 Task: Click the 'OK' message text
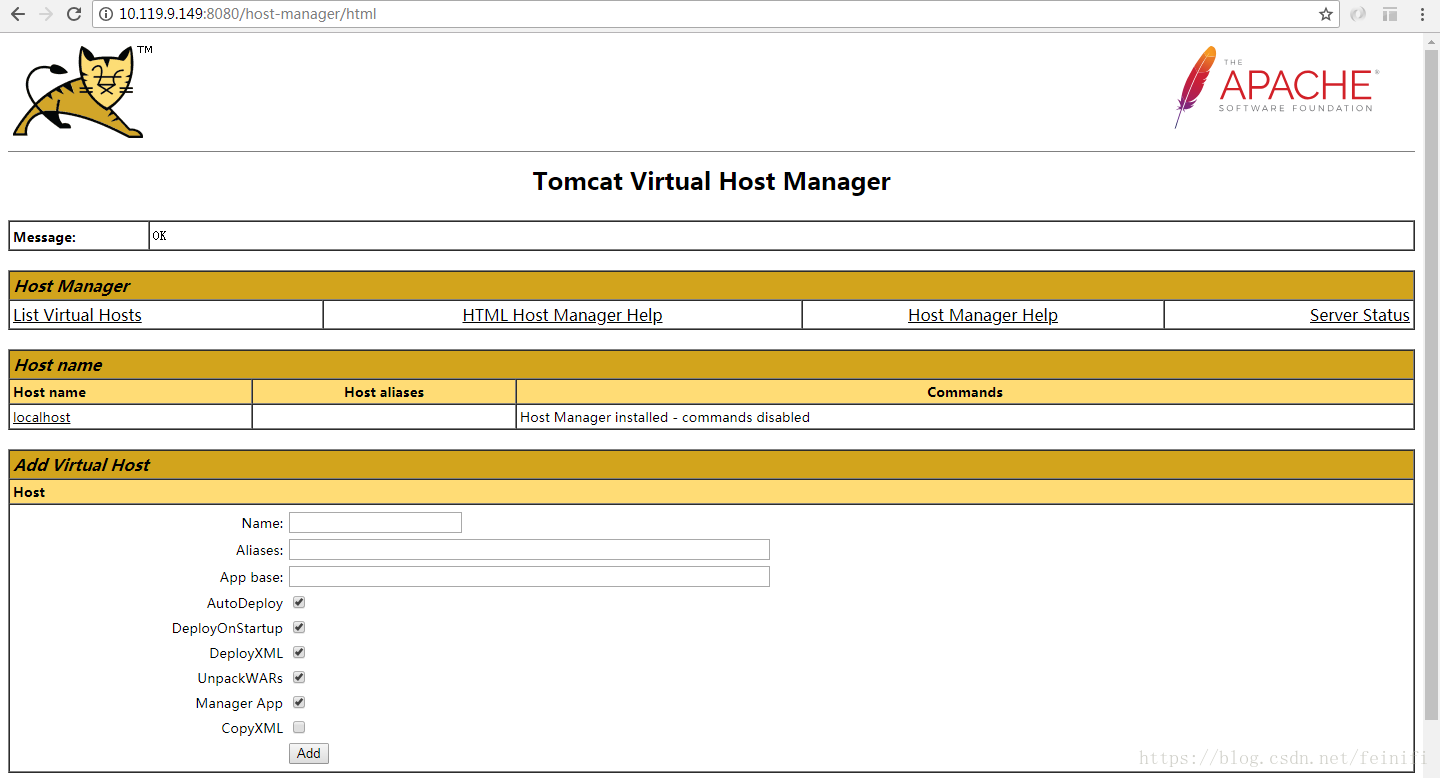(x=160, y=236)
